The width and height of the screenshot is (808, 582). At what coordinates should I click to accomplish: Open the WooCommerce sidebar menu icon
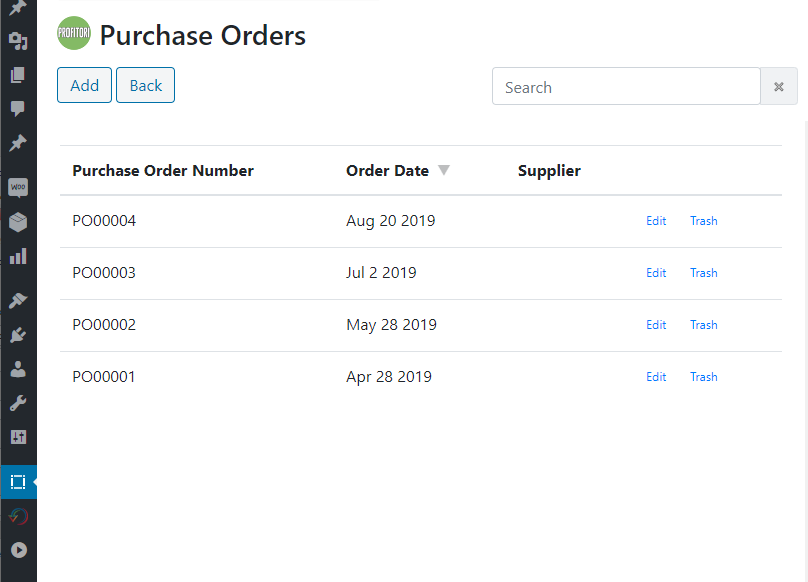[x=18, y=187]
